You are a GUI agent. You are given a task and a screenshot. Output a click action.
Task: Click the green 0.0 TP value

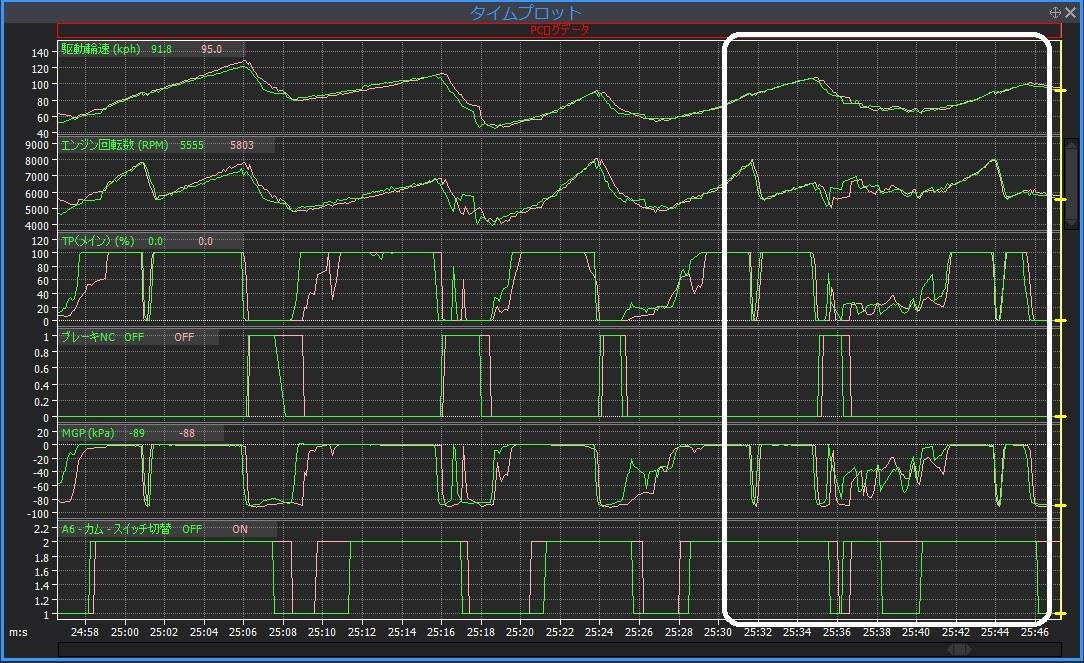(x=156, y=241)
